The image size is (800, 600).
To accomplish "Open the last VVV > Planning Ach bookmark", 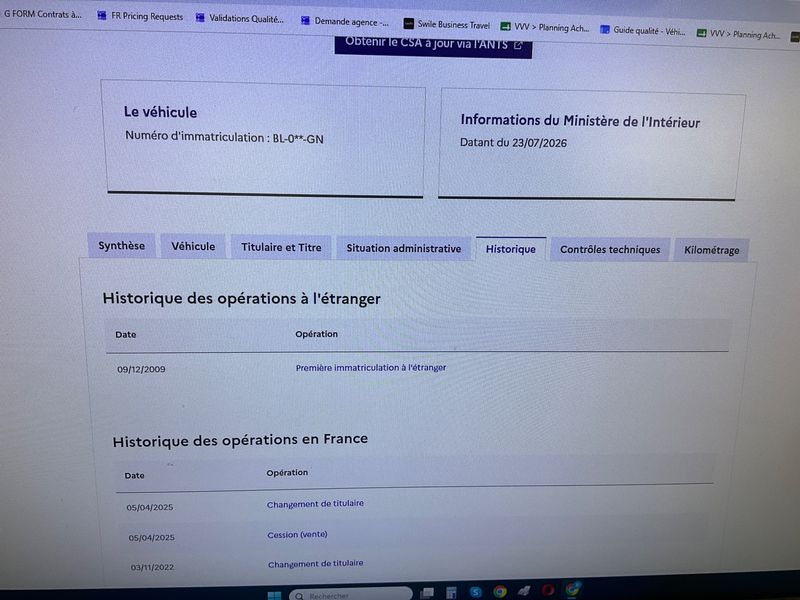I will [738, 34].
